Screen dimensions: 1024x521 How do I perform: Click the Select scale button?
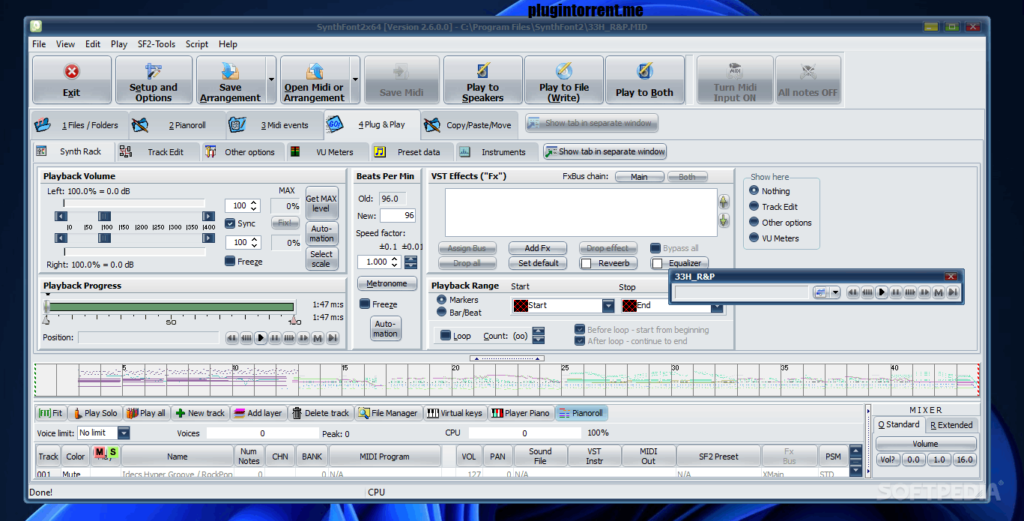click(321, 259)
